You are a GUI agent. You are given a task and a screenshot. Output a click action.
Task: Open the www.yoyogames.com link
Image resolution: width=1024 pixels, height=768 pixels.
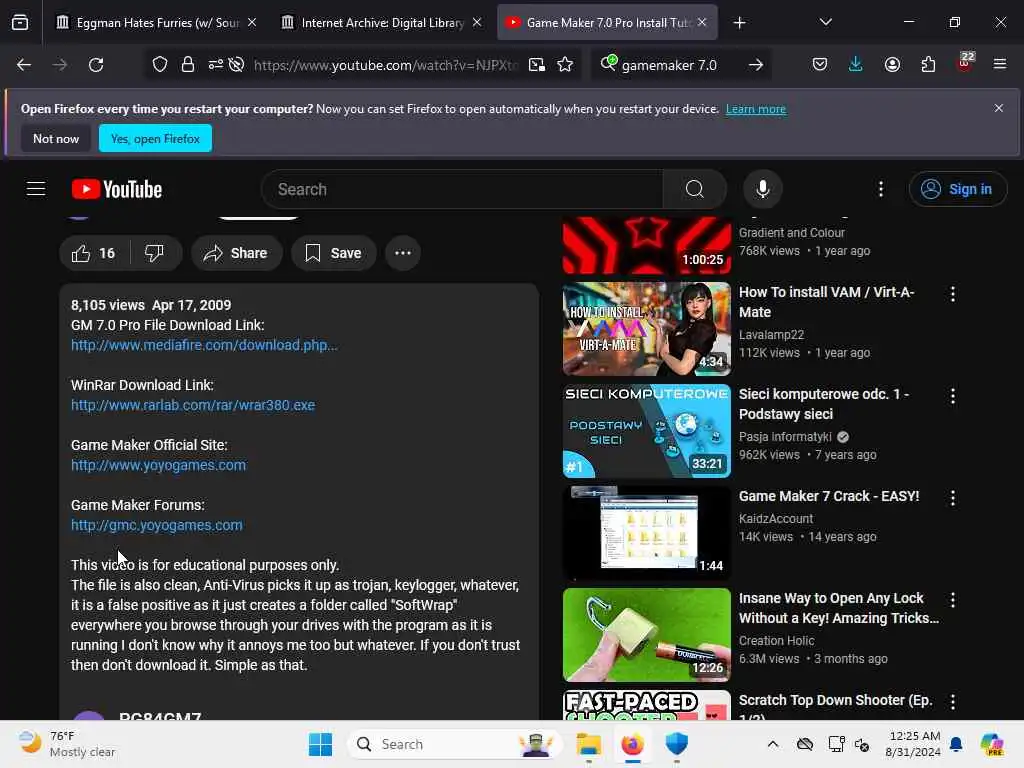click(x=159, y=465)
